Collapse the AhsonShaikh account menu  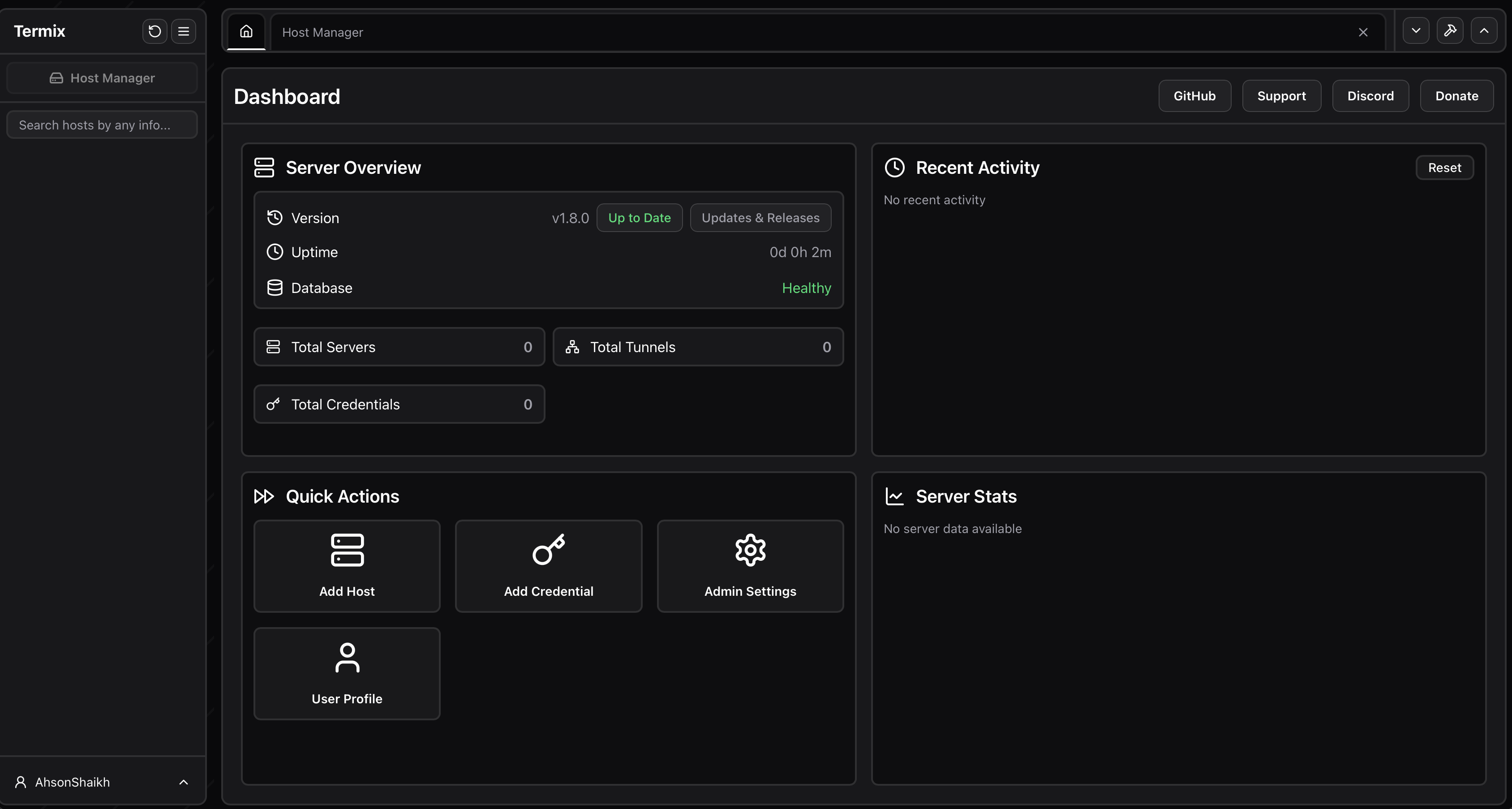(183, 781)
